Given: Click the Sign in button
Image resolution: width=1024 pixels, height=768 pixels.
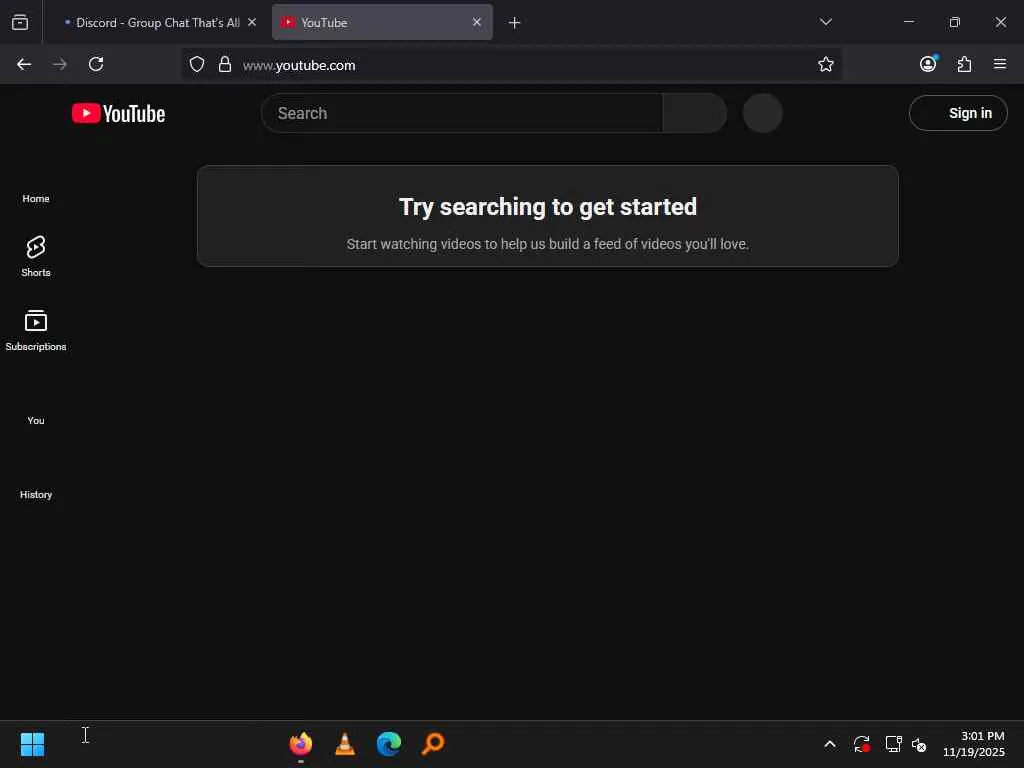Looking at the screenshot, I should click(x=958, y=113).
